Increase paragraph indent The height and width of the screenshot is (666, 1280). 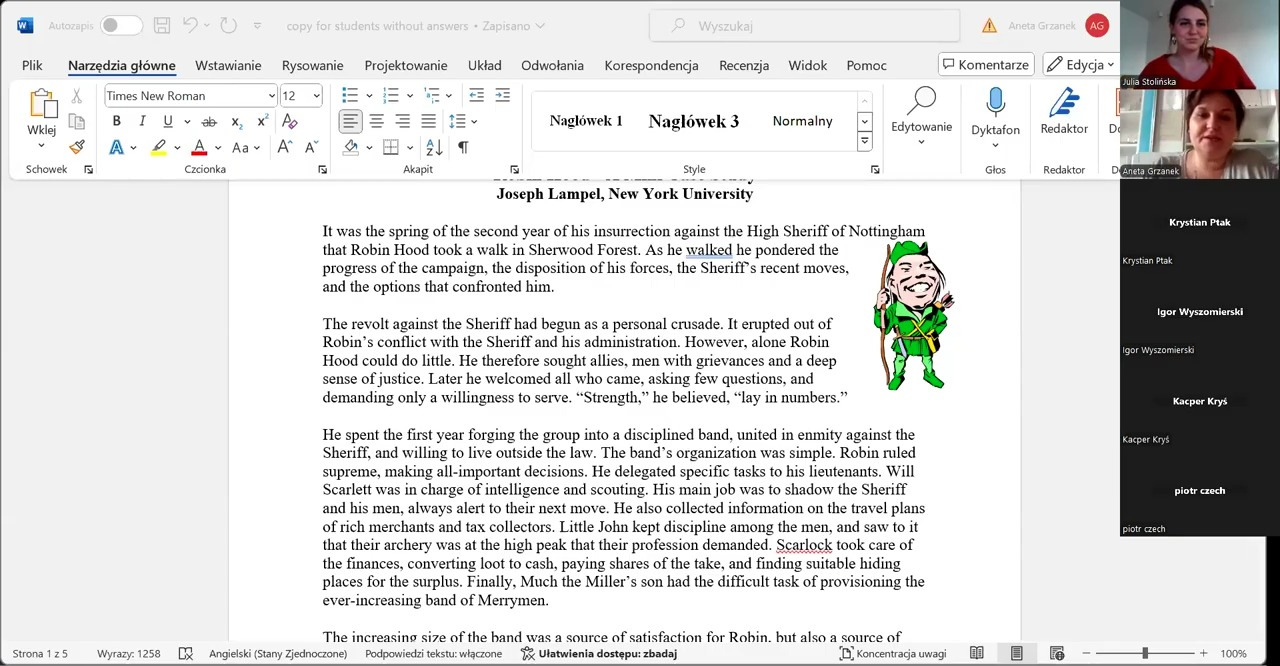pos(502,95)
